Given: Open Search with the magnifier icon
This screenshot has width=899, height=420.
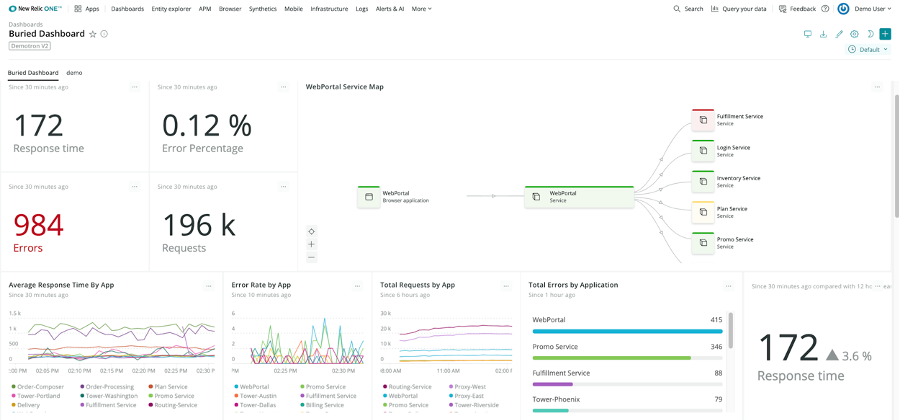Looking at the screenshot, I should 677,9.
